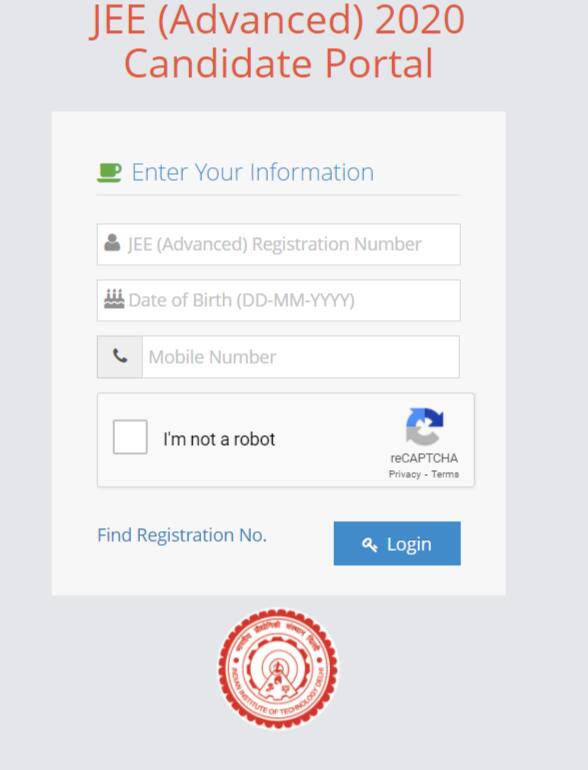Click the Candidate Portal title line

(279, 63)
